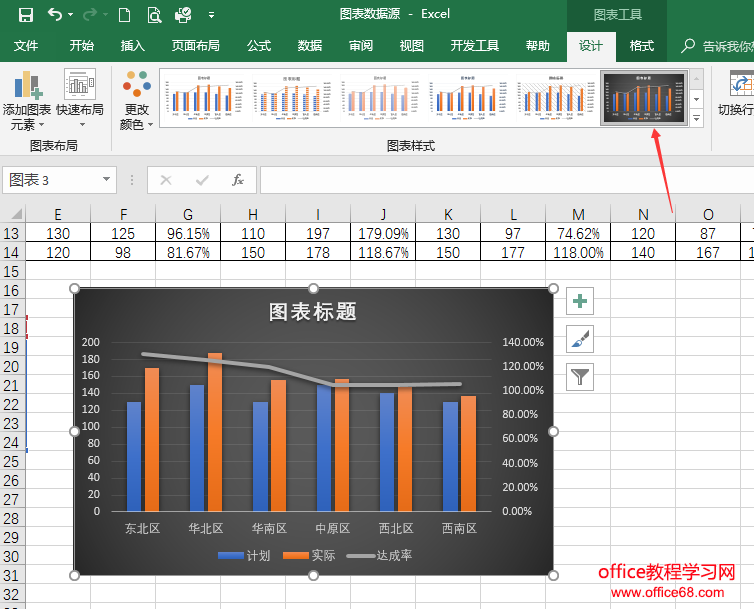
Task: Open the 文件 menu tab
Action: click(26, 46)
